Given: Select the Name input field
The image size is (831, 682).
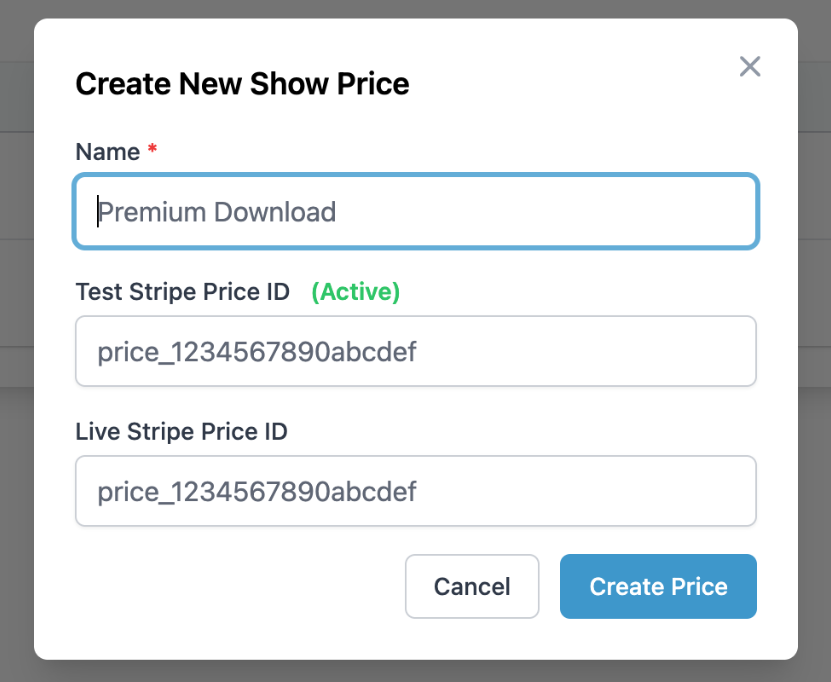Looking at the screenshot, I should click(415, 211).
